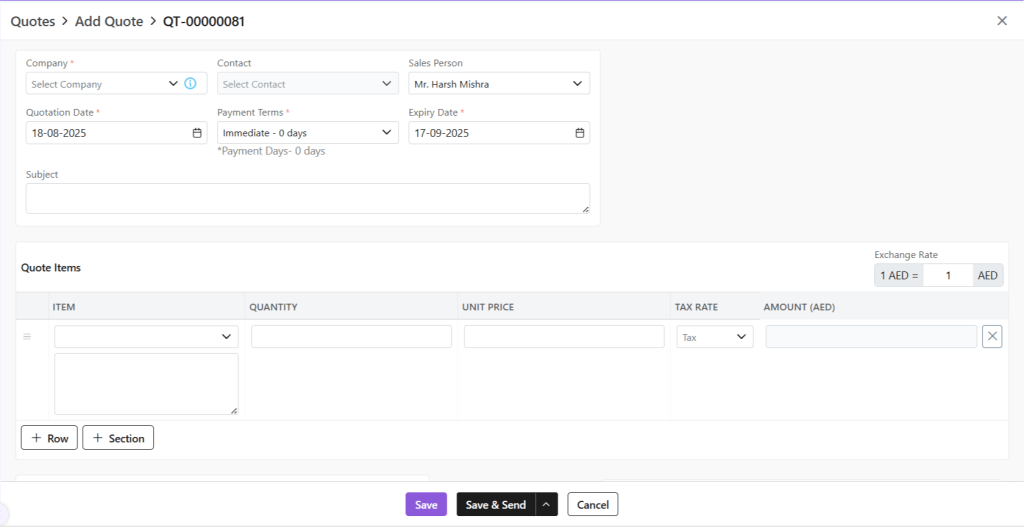The width and height of the screenshot is (1024, 527).
Task: Open the Sales Person dropdown
Action: (498, 84)
